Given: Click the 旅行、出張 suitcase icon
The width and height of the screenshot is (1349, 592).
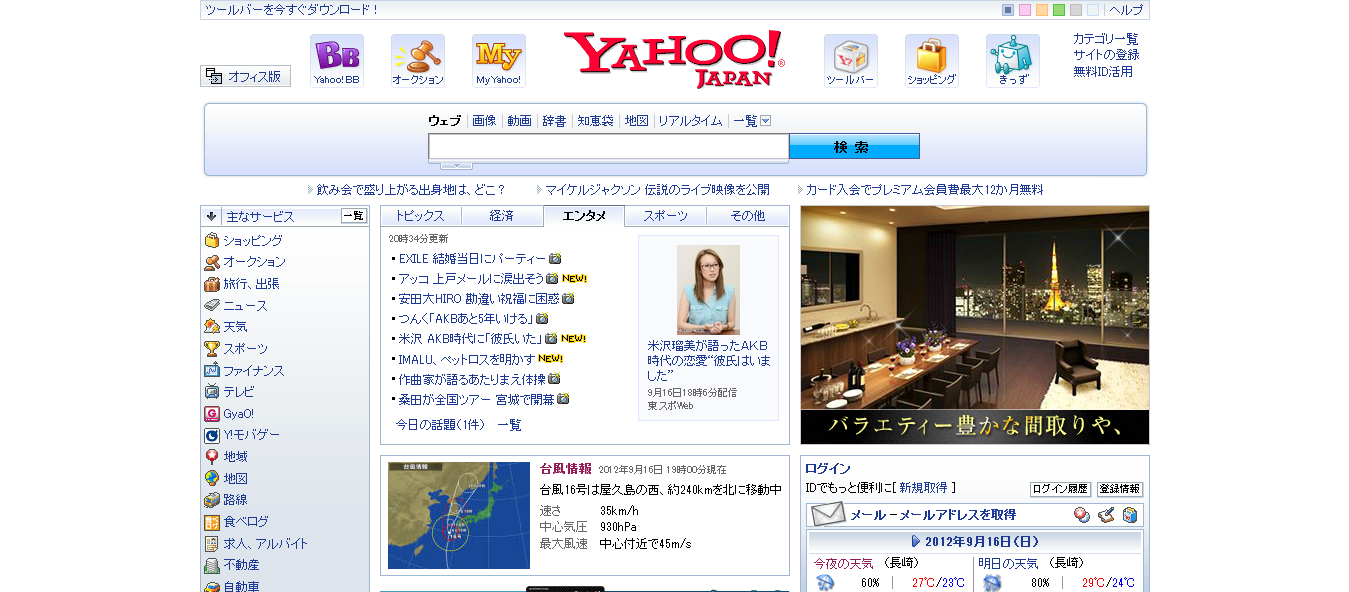Looking at the screenshot, I should tap(212, 284).
